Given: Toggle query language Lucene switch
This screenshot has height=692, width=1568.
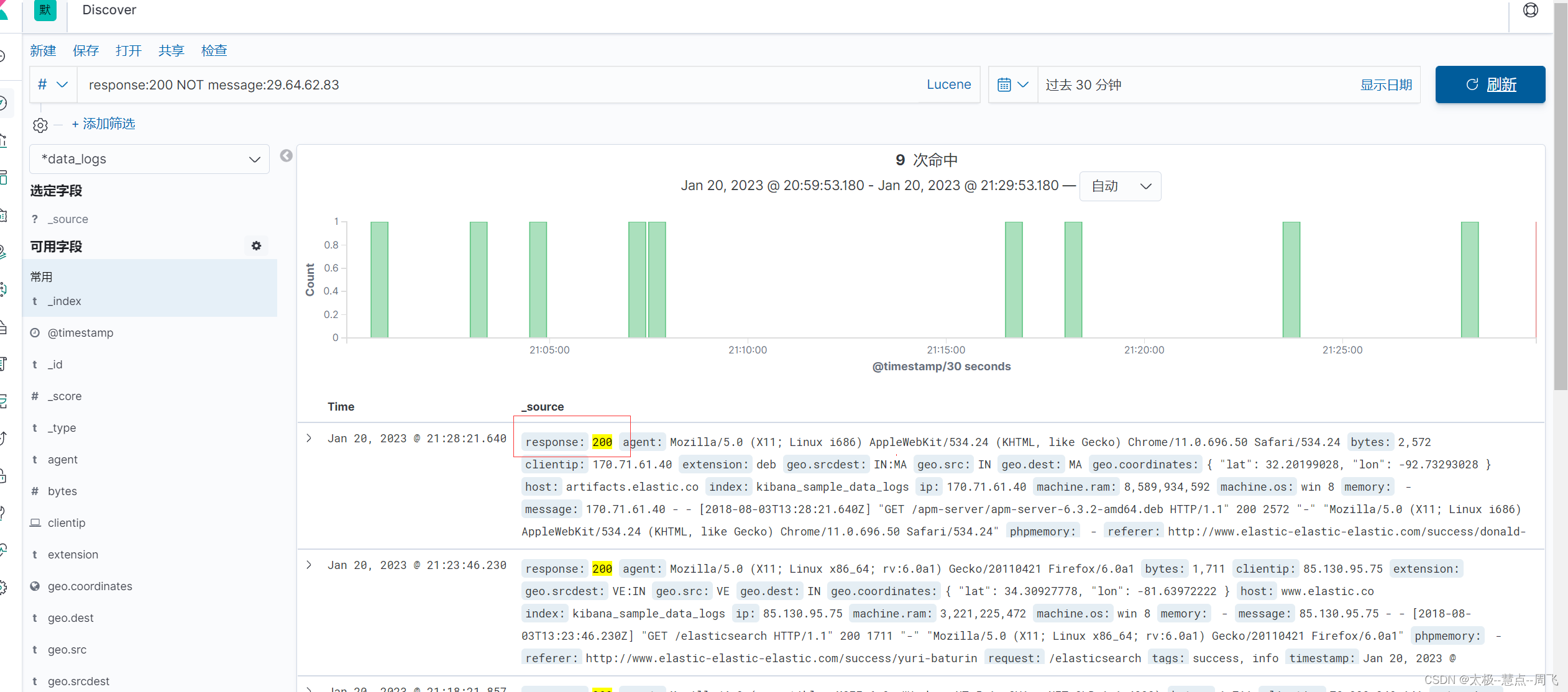Looking at the screenshot, I should click(x=948, y=85).
